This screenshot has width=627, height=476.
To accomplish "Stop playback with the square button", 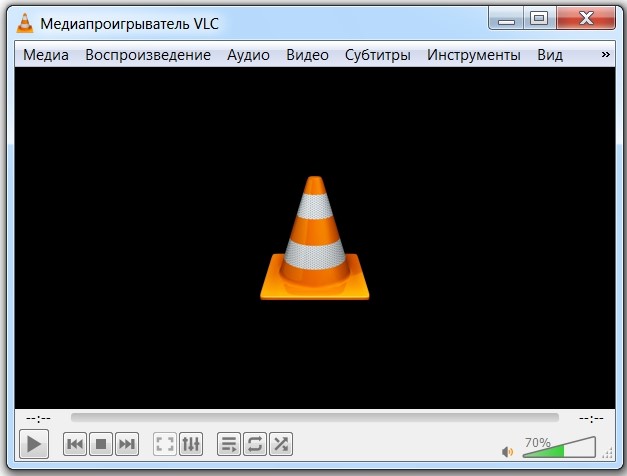I will (101, 444).
